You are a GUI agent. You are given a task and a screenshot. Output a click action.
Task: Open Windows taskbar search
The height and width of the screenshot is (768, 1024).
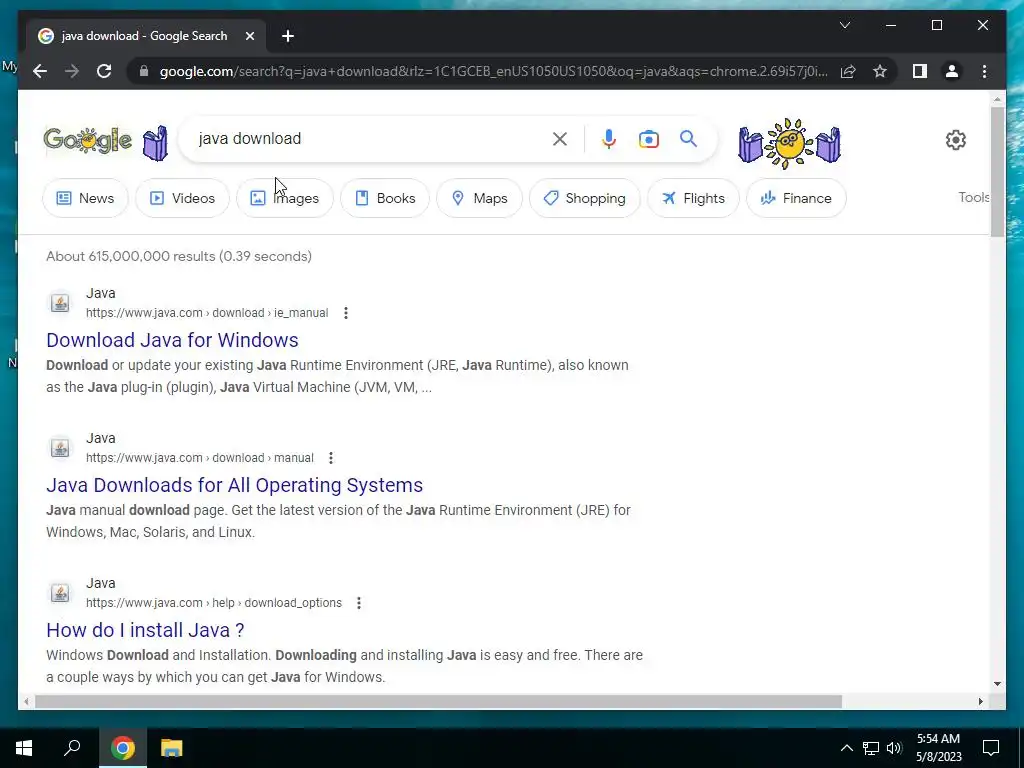pyautogui.click(x=72, y=748)
